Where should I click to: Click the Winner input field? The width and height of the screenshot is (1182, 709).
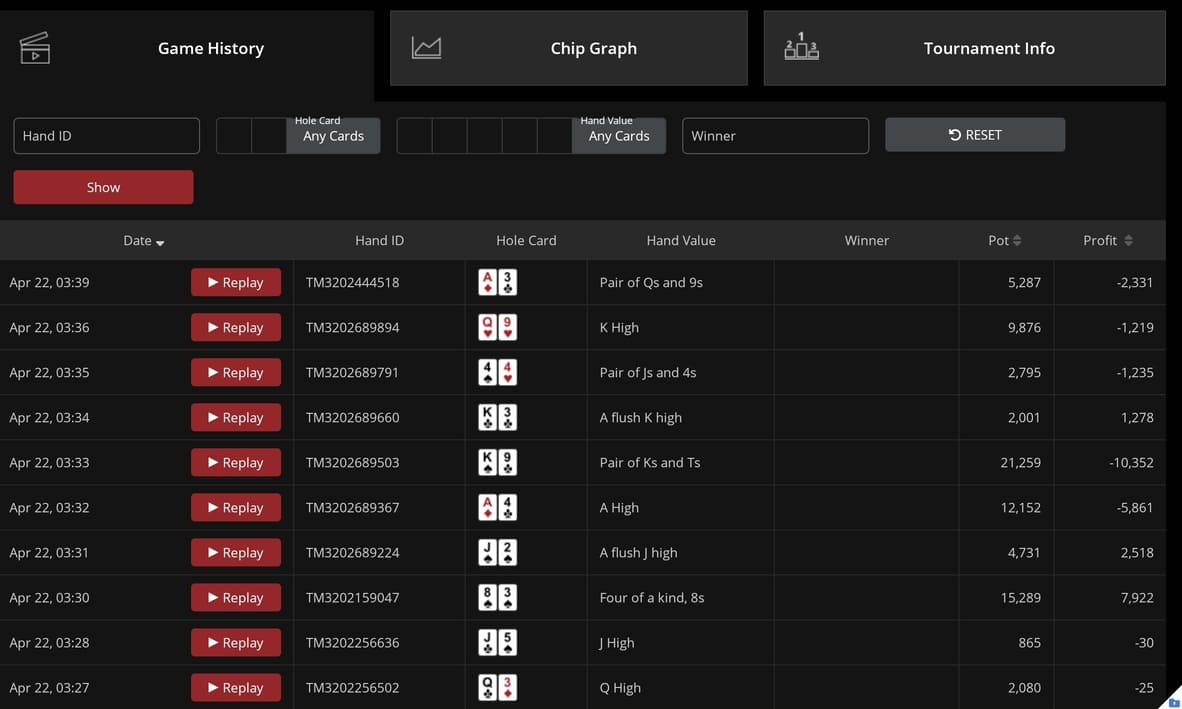coord(775,135)
